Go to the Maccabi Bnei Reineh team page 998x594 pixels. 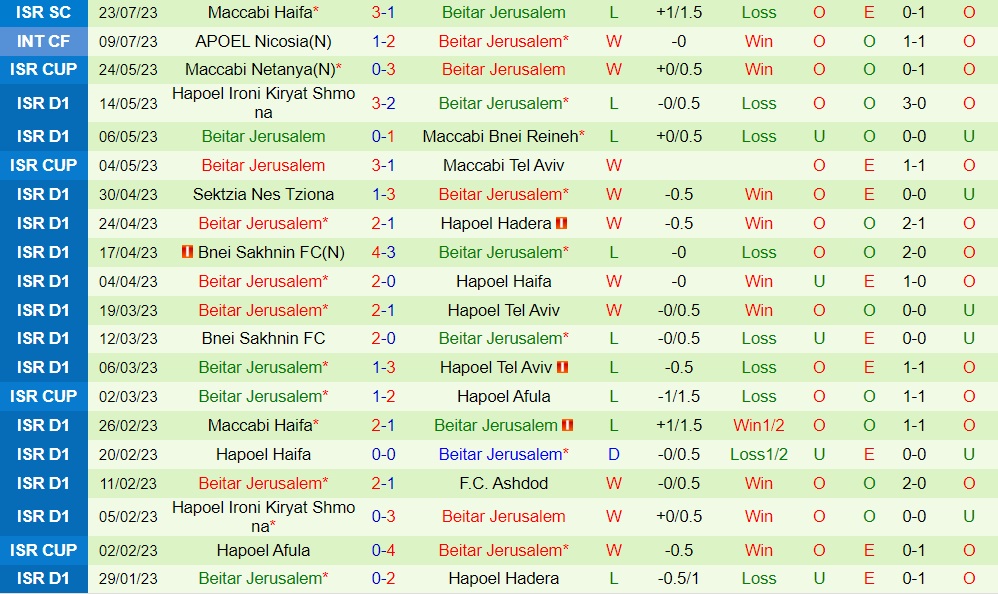[x=499, y=137]
